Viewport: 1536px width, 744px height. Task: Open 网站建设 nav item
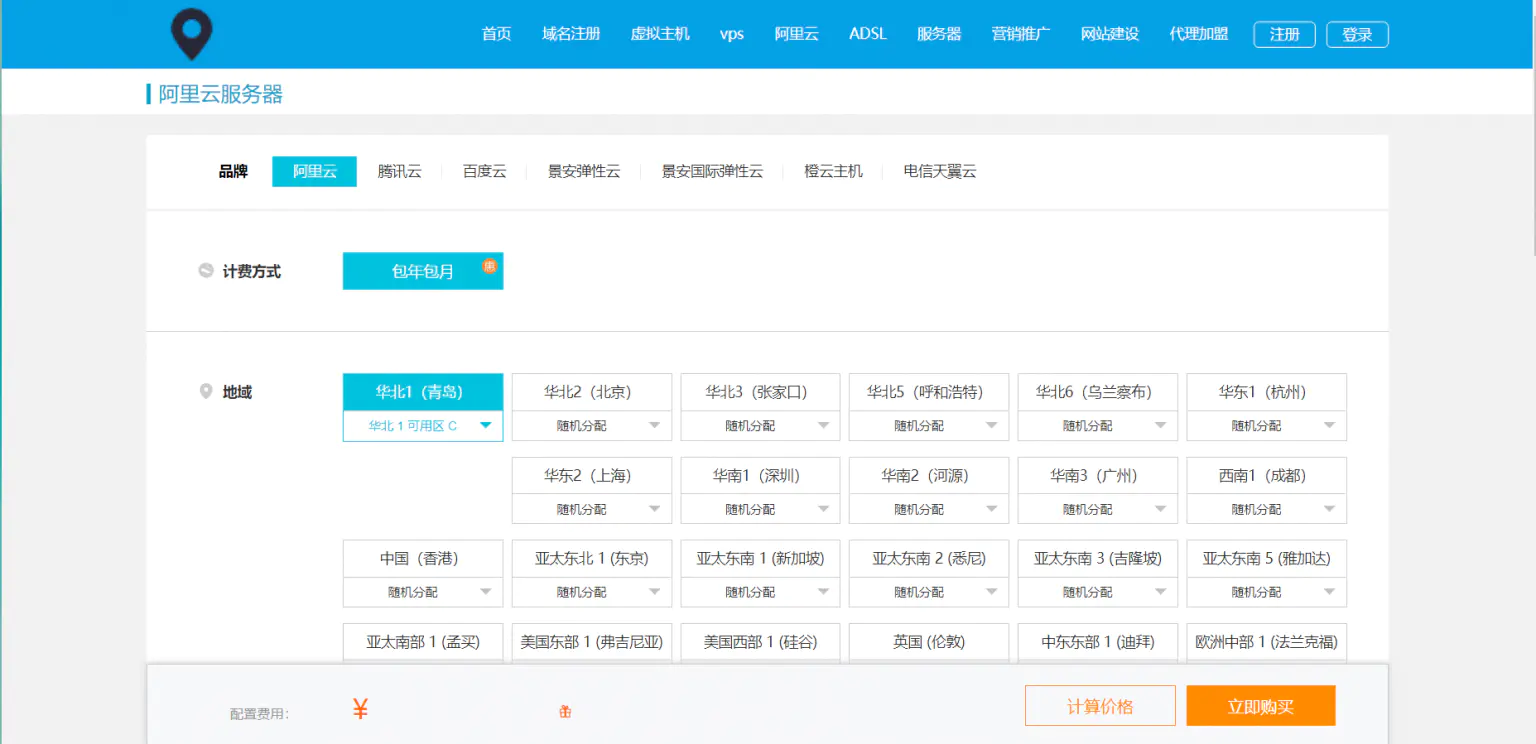[1110, 34]
